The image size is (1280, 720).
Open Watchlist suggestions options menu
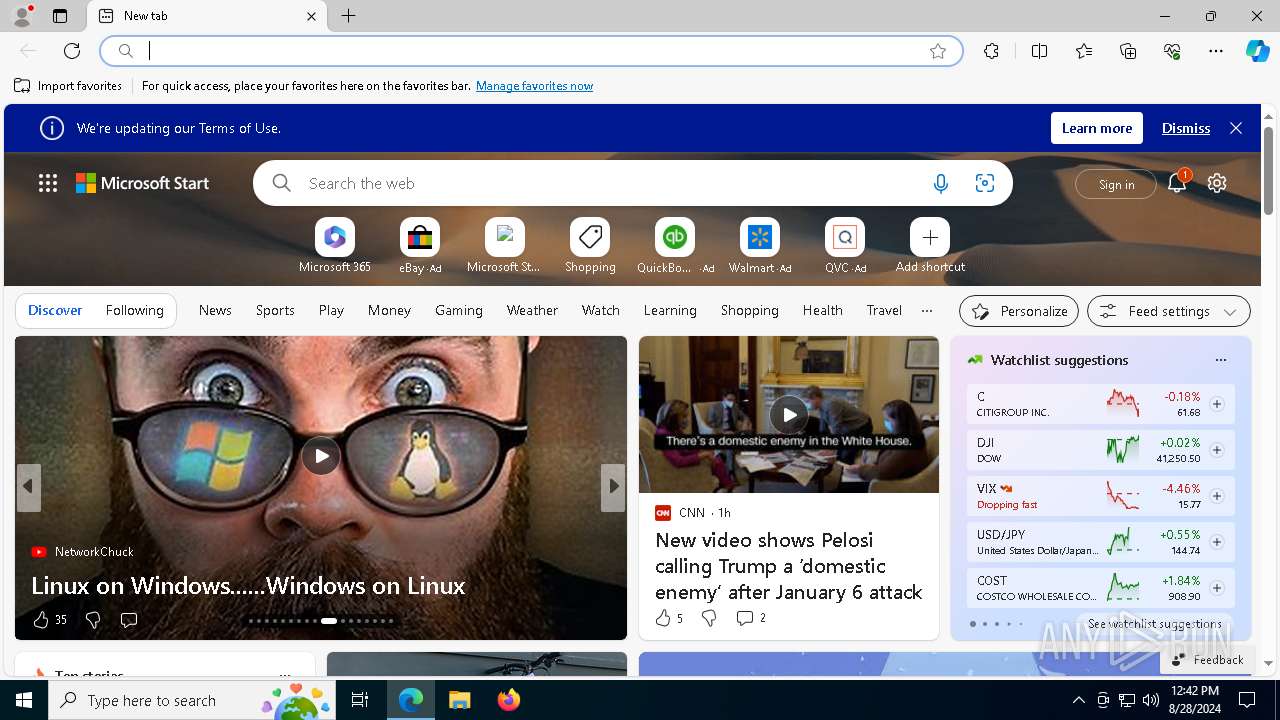click(x=1220, y=360)
